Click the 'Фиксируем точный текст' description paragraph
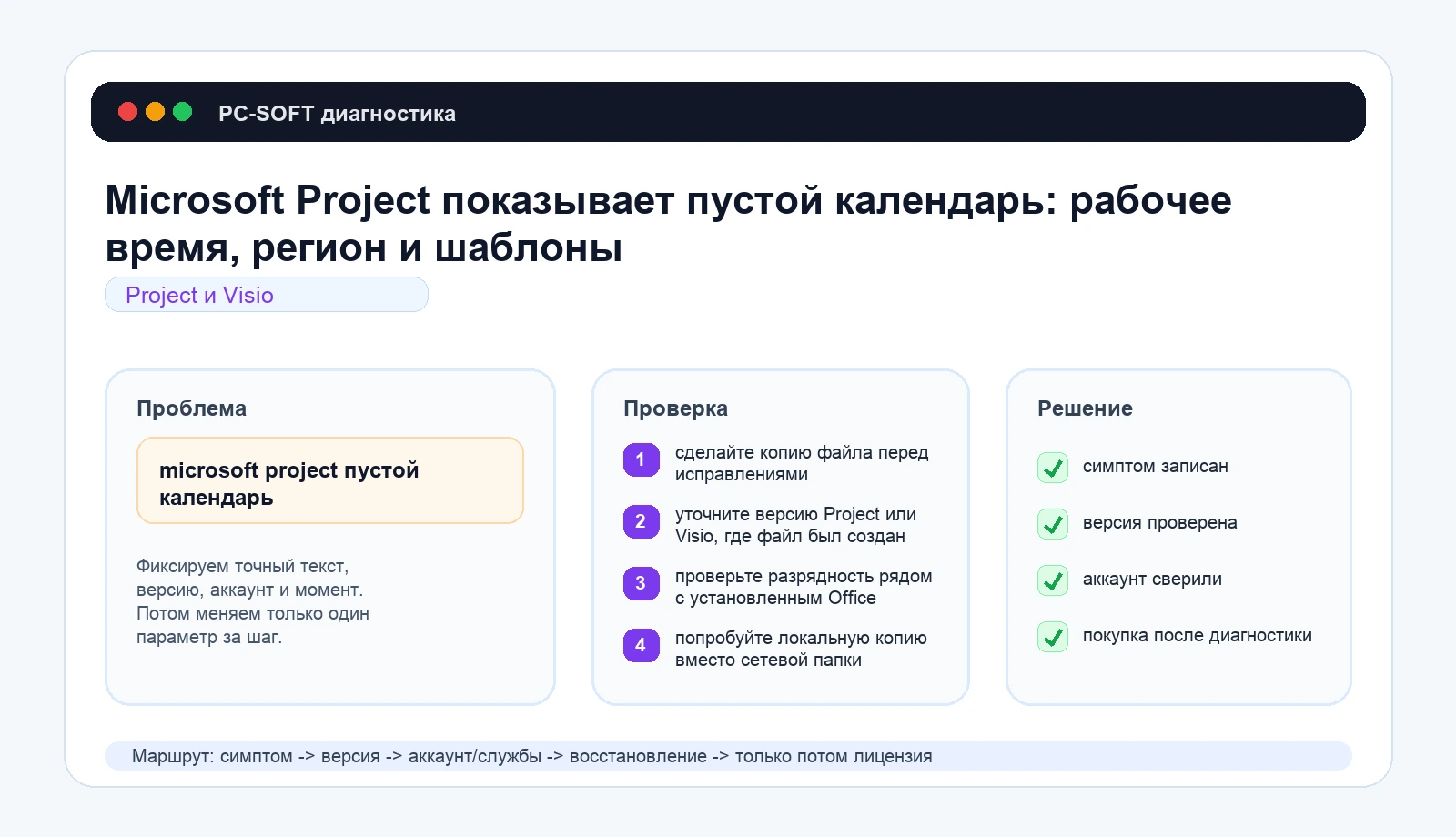This screenshot has height=837, width=1456. (253, 601)
